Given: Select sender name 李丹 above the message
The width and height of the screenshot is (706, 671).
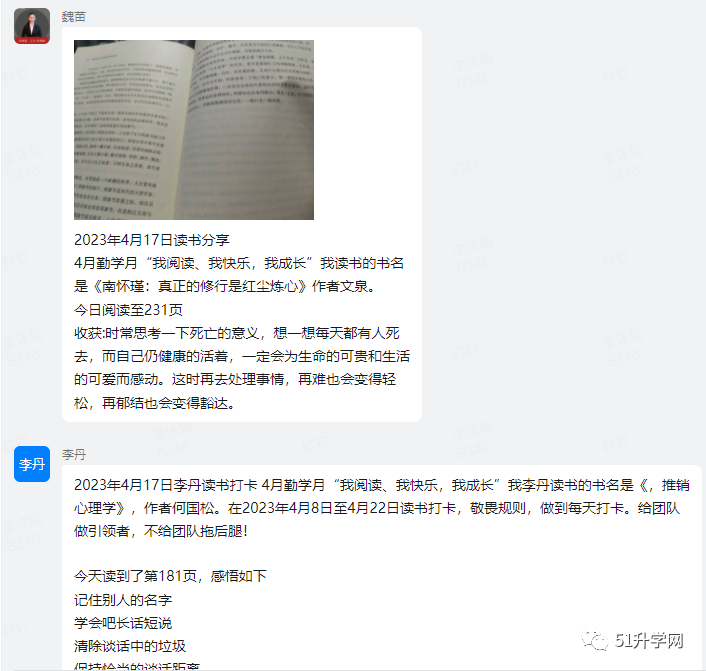Looking at the screenshot, I should coord(73,454).
